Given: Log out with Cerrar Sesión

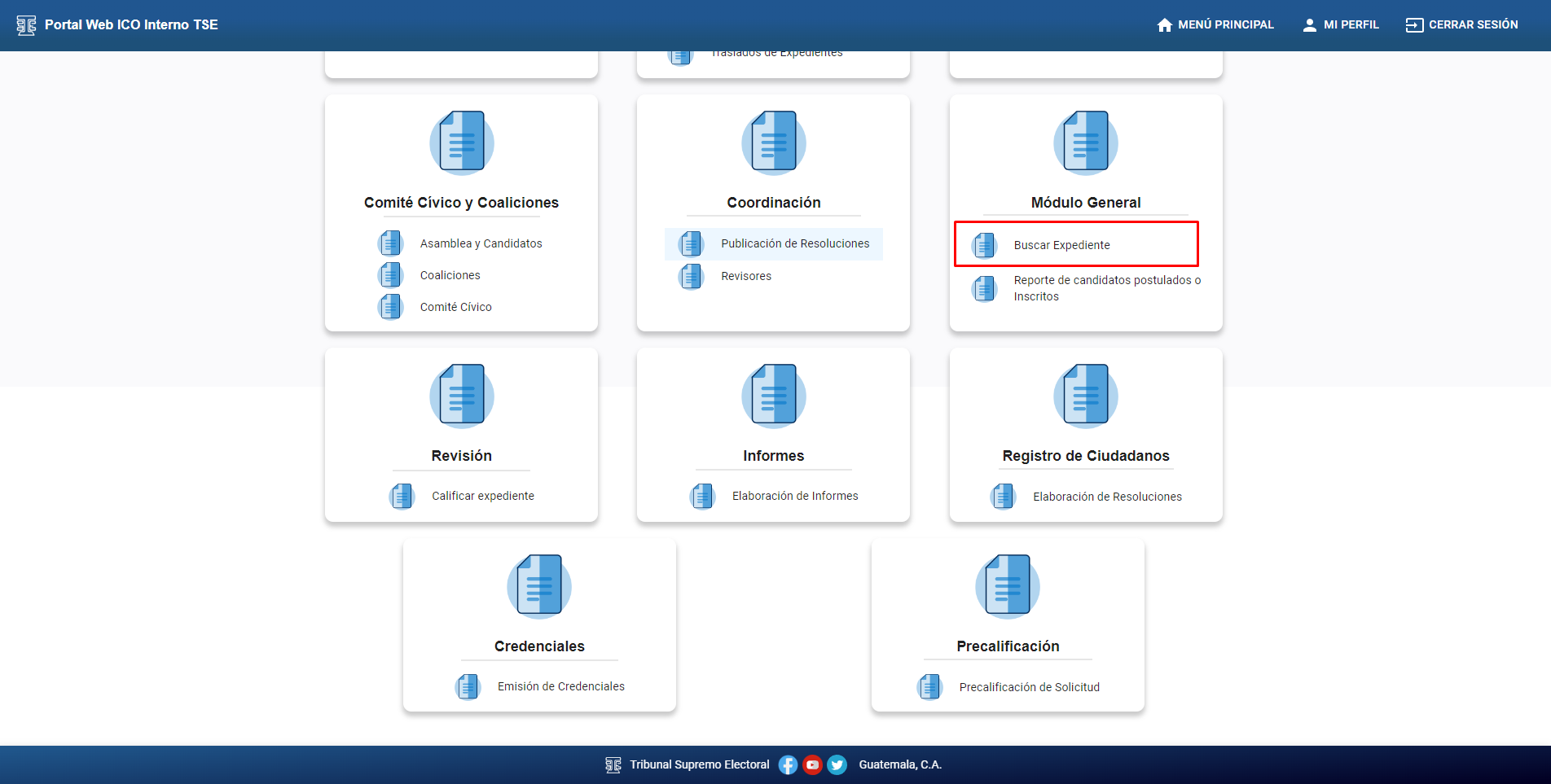Looking at the screenshot, I should 1462,25.
